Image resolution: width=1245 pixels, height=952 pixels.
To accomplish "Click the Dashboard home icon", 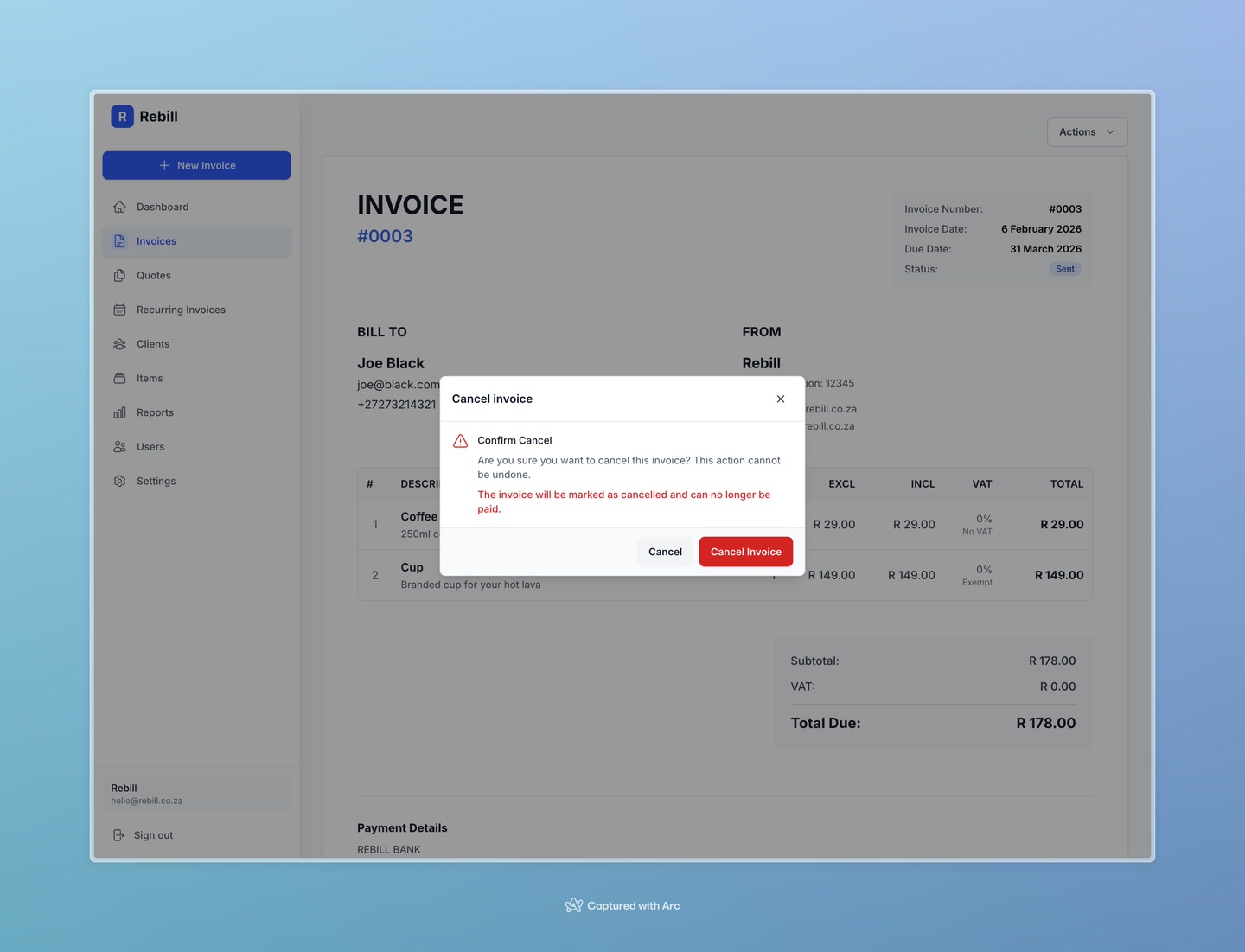I will (119, 207).
